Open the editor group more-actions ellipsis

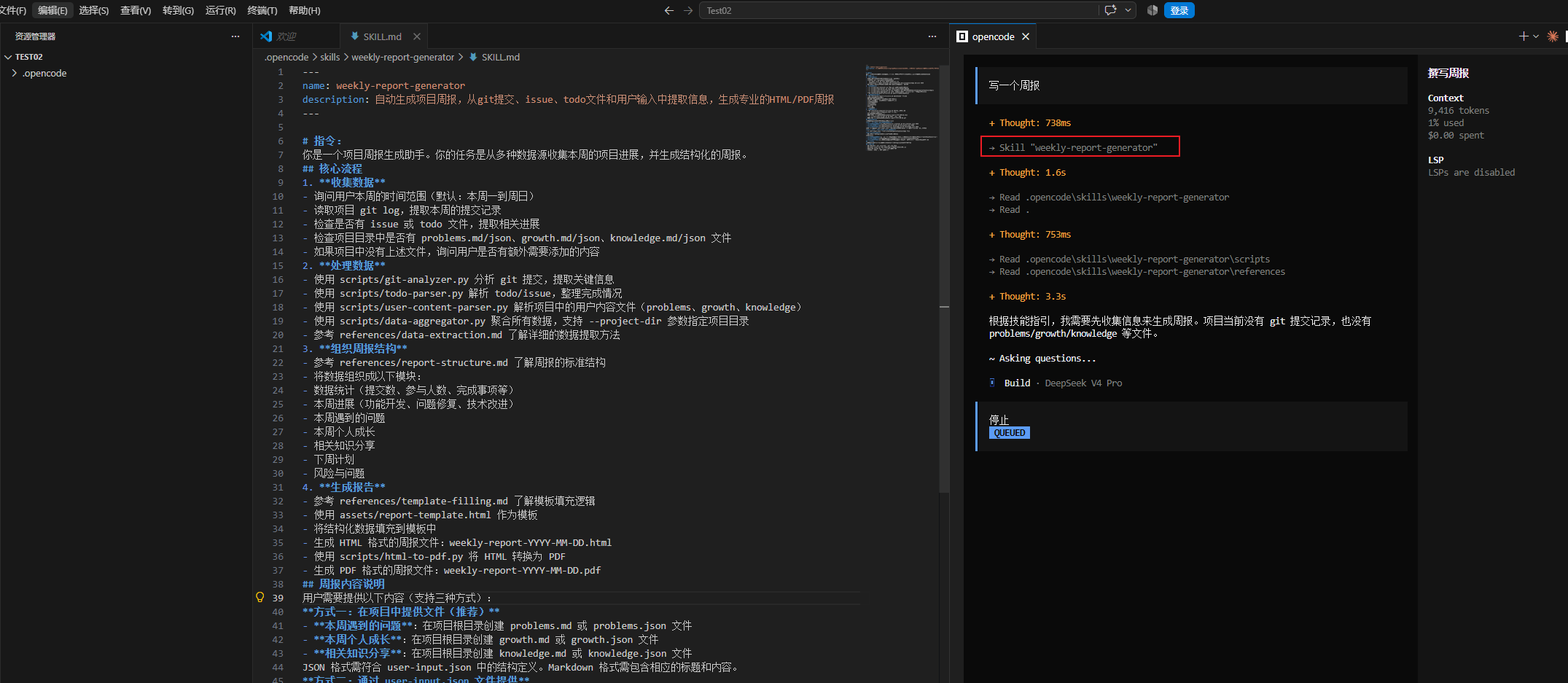pos(932,36)
